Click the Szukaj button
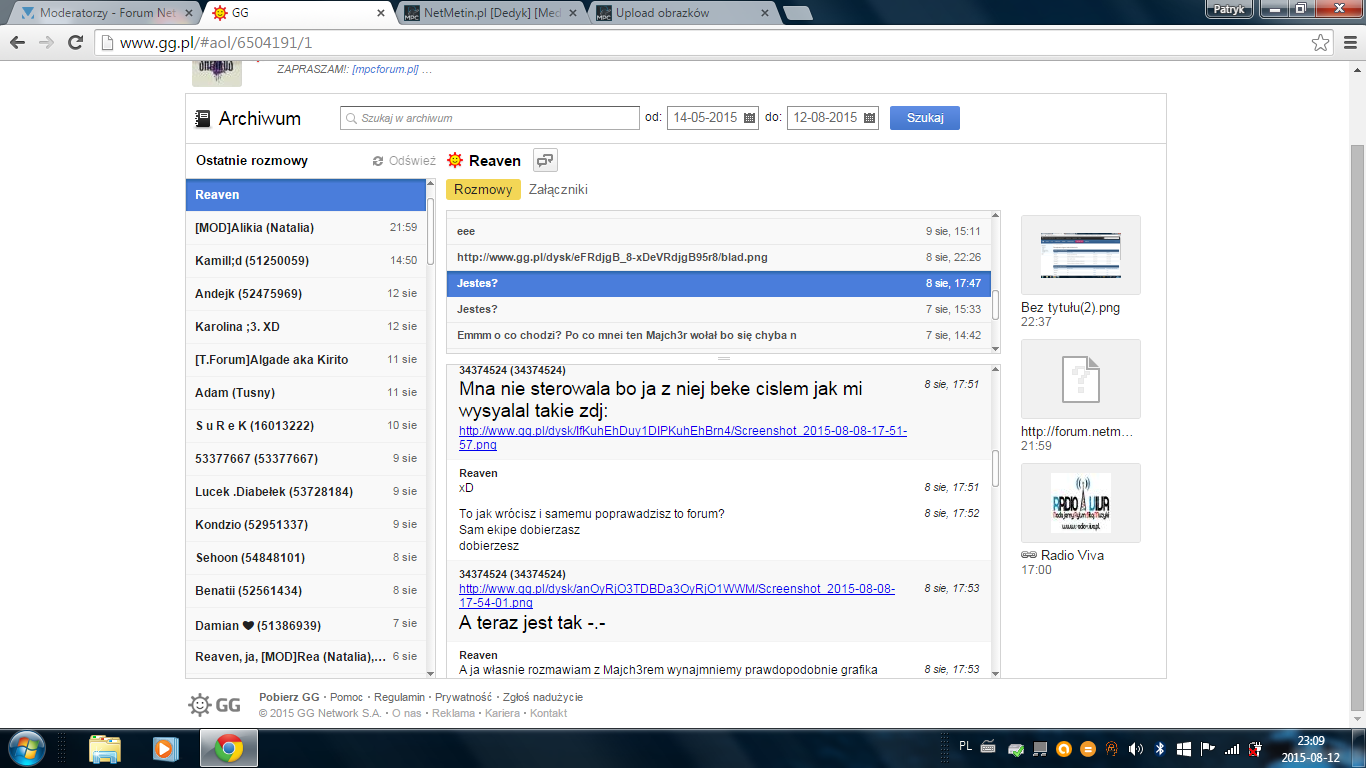1366x768 pixels. coord(925,118)
